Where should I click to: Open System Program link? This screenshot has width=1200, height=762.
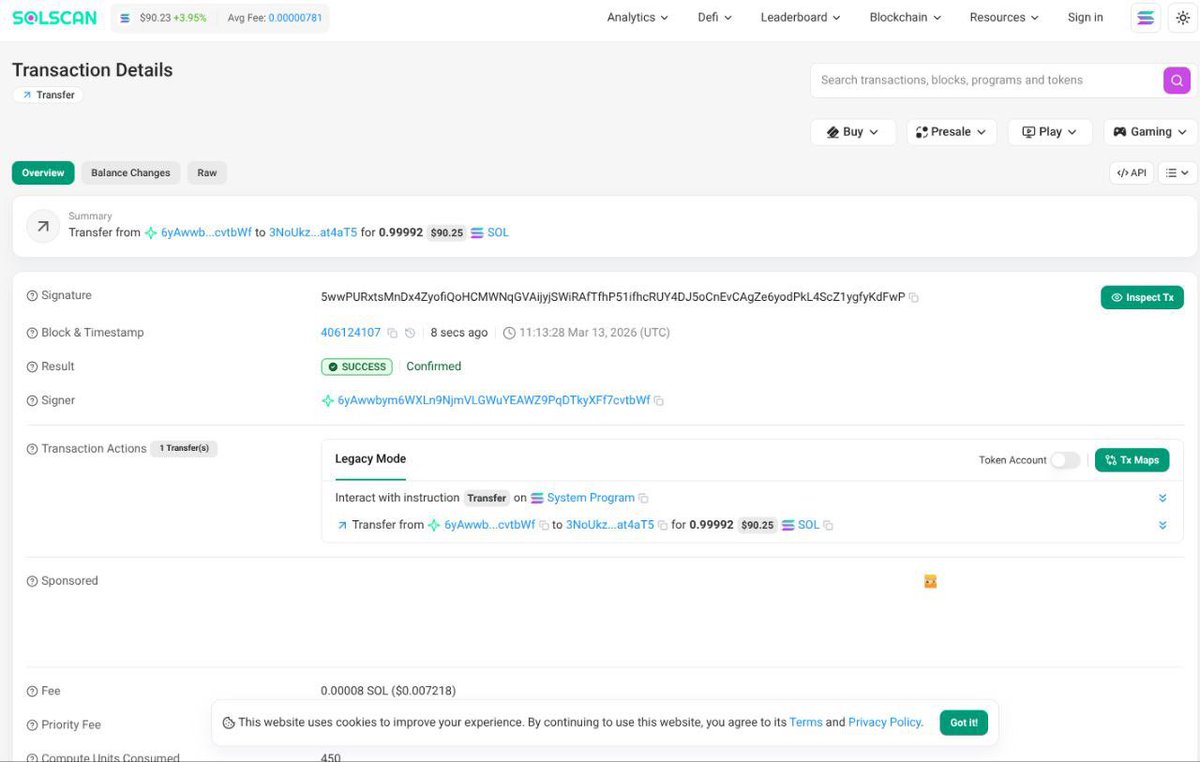[x=591, y=498]
